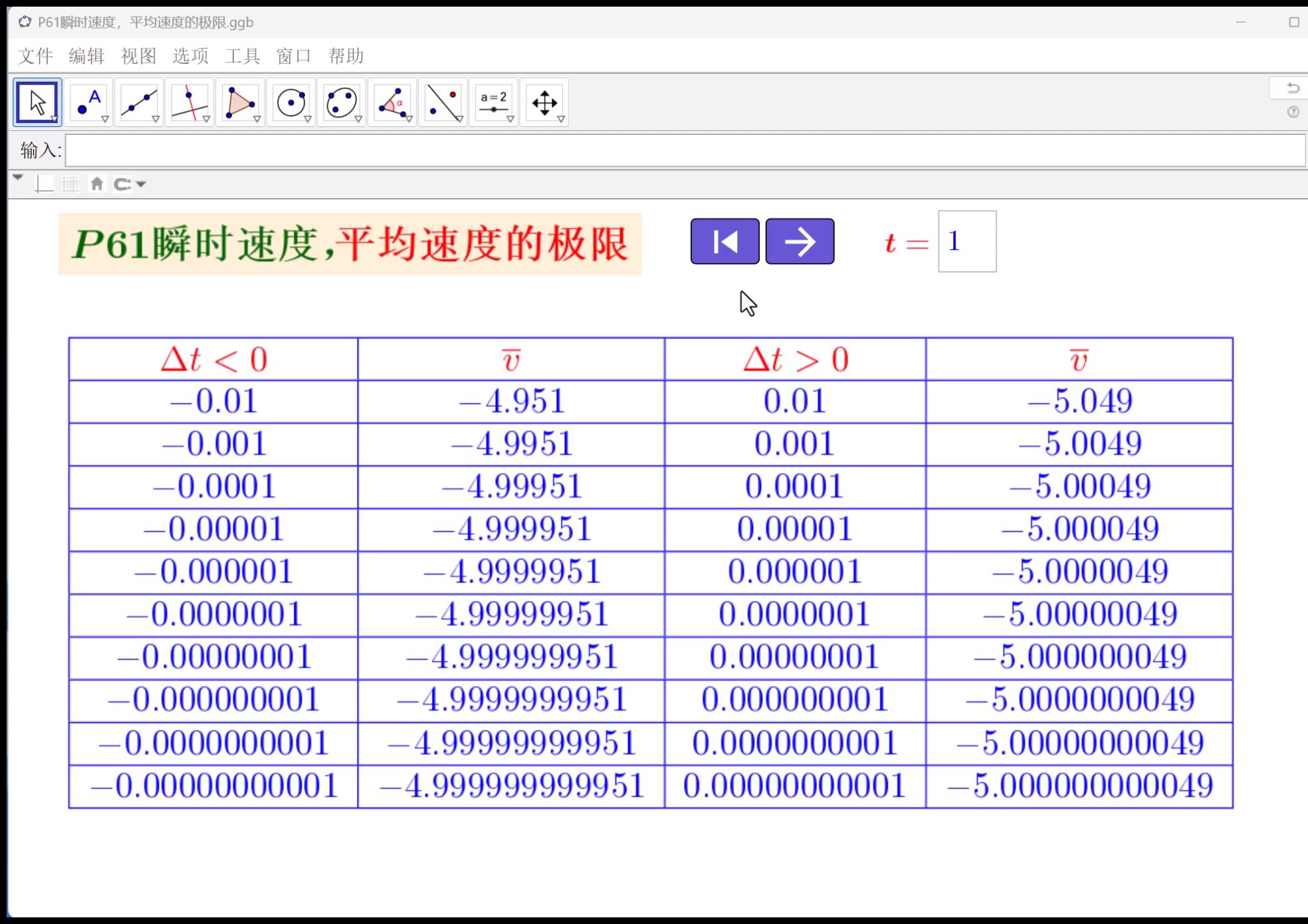Click the right arrow next step button
This screenshot has width=1308, height=924.
[800, 241]
